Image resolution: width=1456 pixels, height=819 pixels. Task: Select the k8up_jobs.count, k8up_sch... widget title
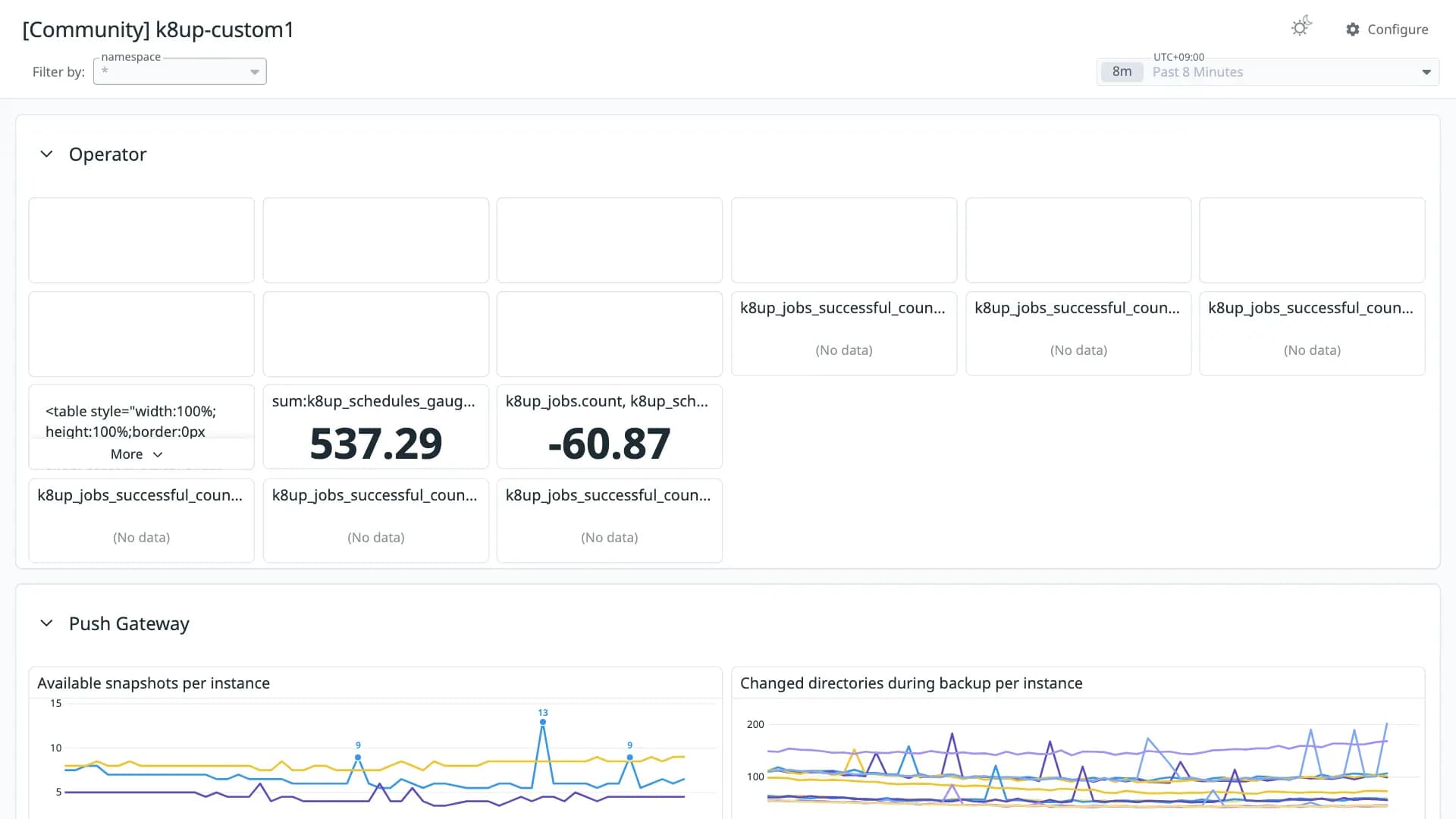(x=607, y=401)
